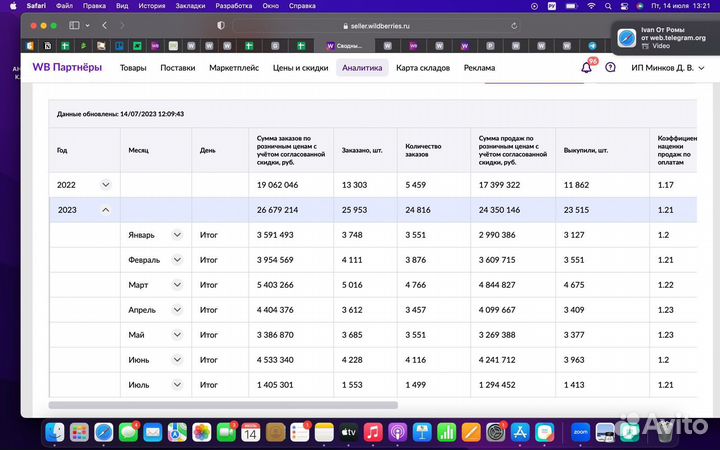Open the Photos app in dock
The height and width of the screenshot is (450, 720).
[x=201, y=432]
